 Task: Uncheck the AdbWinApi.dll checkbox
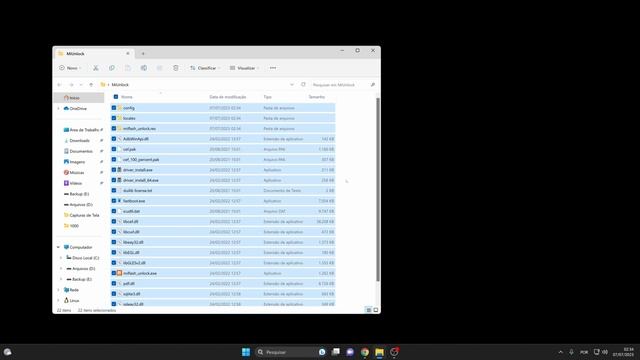tap(114, 139)
